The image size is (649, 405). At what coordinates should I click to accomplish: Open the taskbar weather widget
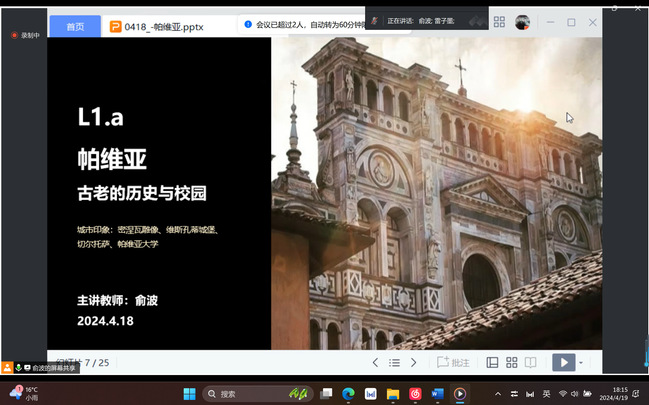click(24, 394)
